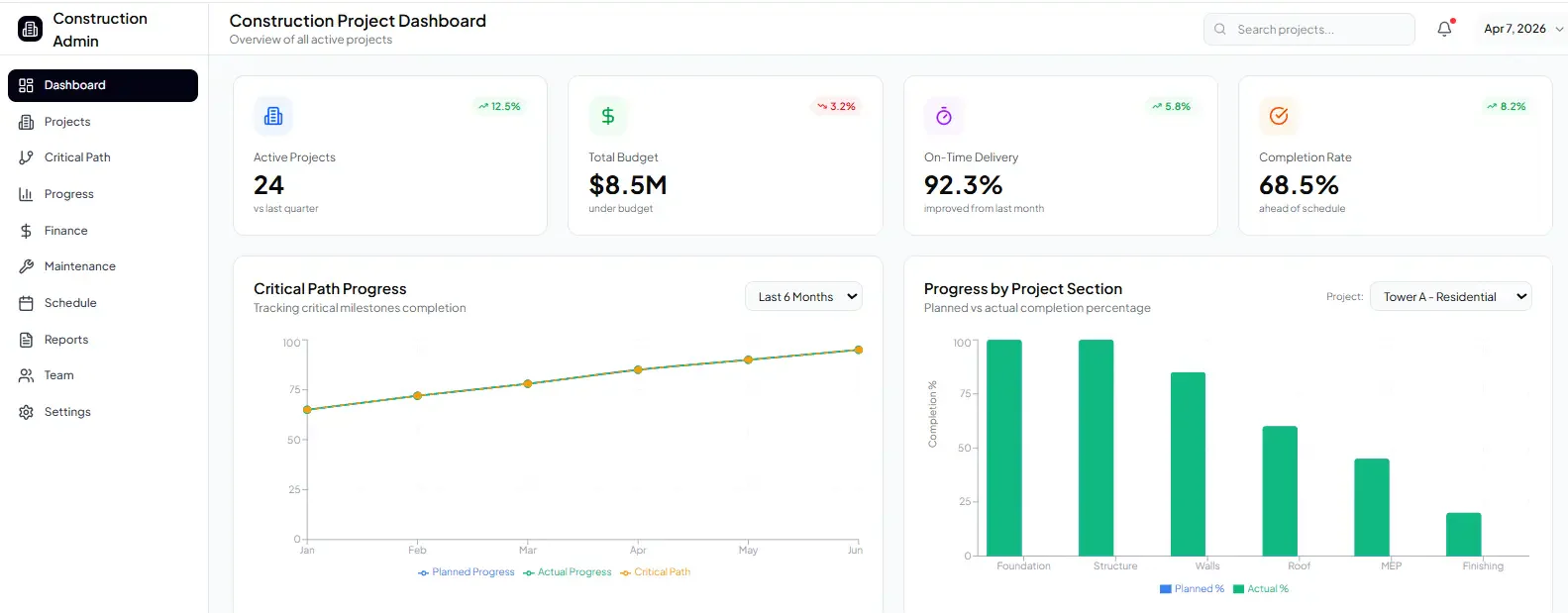The width and height of the screenshot is (1568, 613).
Task: Open notifications via the bell icon
Action: point(1444,29)
